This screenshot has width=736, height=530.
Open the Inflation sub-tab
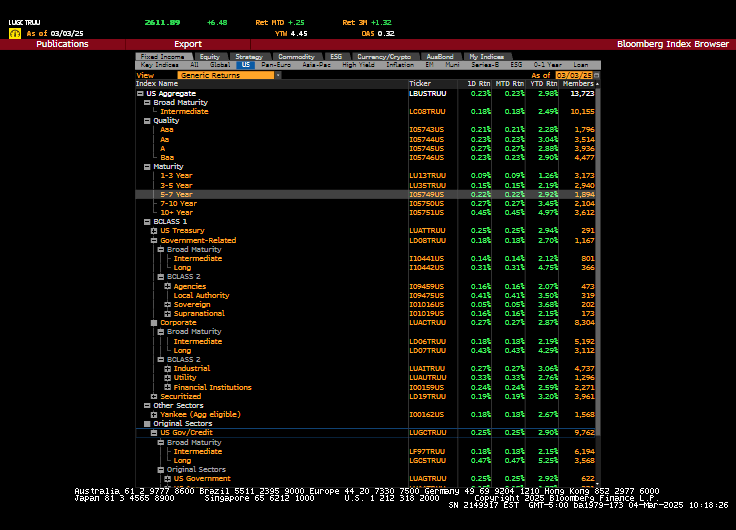[400, 65]
